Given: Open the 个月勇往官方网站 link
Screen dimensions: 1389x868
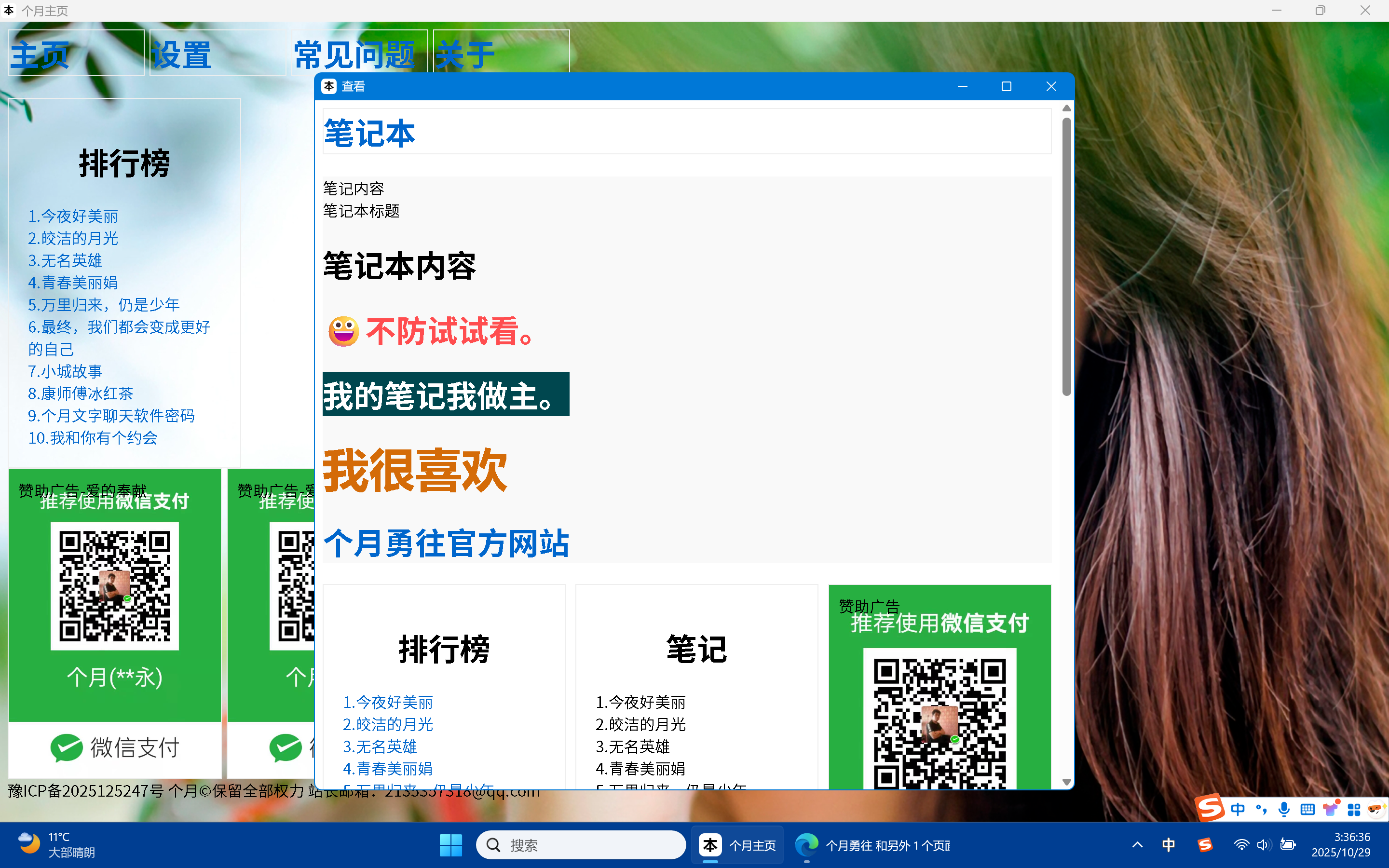Looking at the screenshot, I should [x=446, y=543].
